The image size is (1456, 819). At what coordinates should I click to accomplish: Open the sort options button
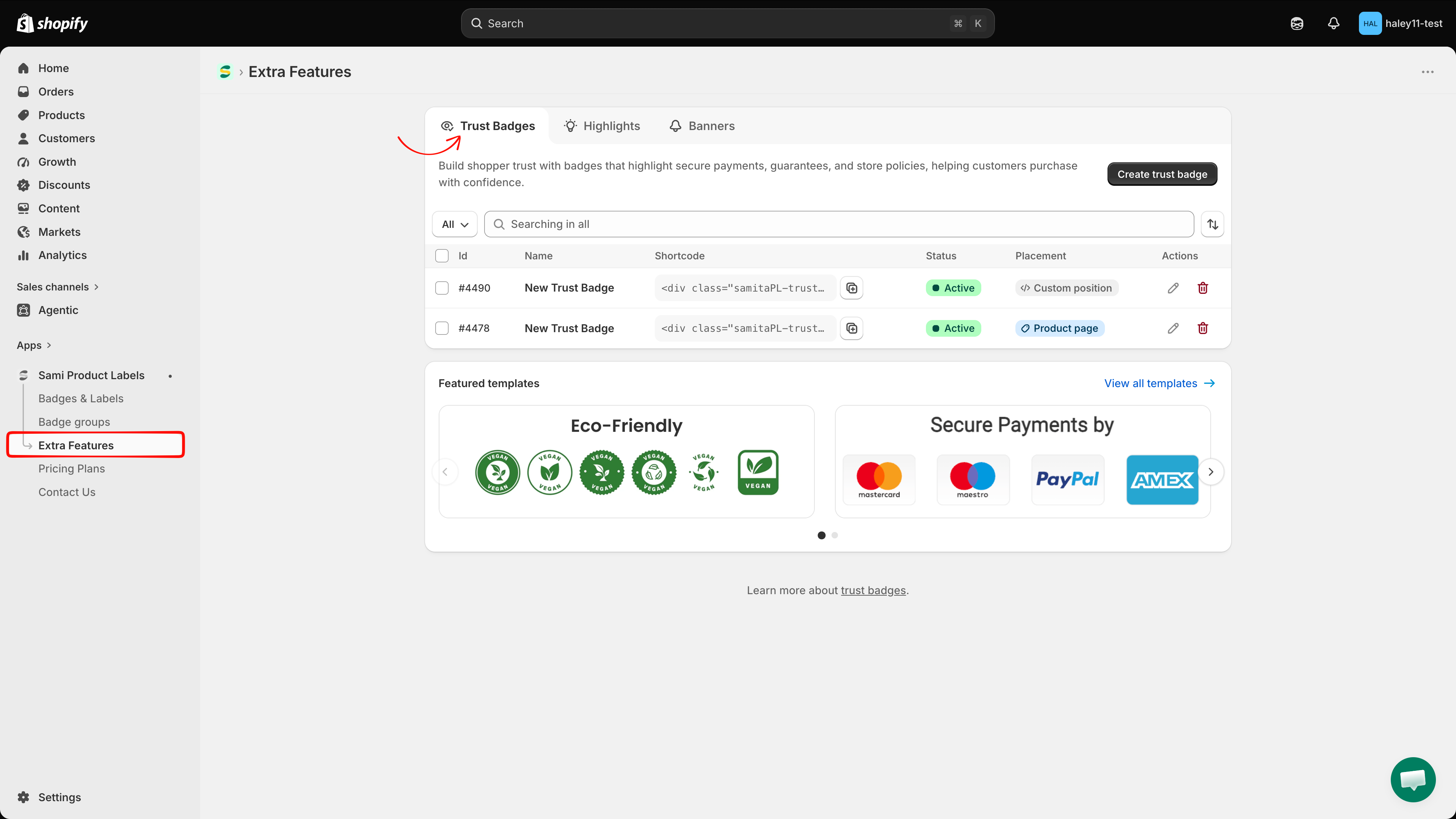[1213, 224]
